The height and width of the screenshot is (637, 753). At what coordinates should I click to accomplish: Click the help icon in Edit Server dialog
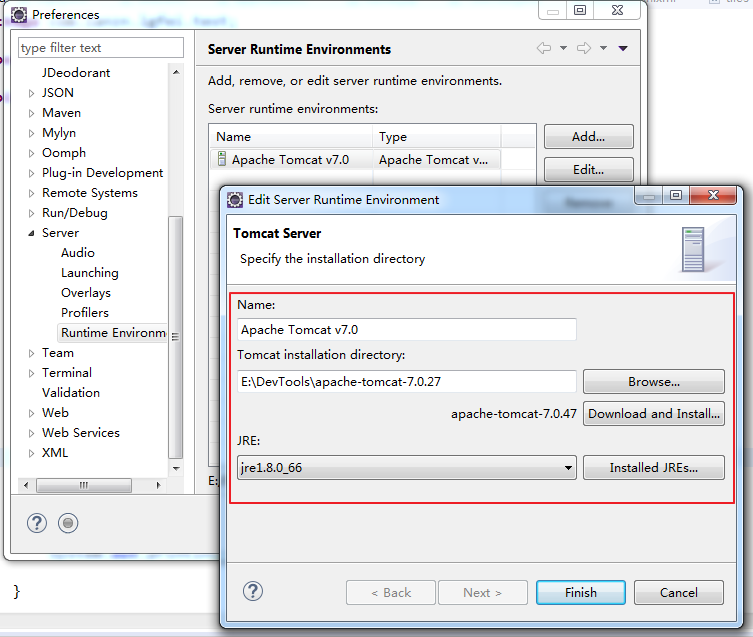[253, 591]
